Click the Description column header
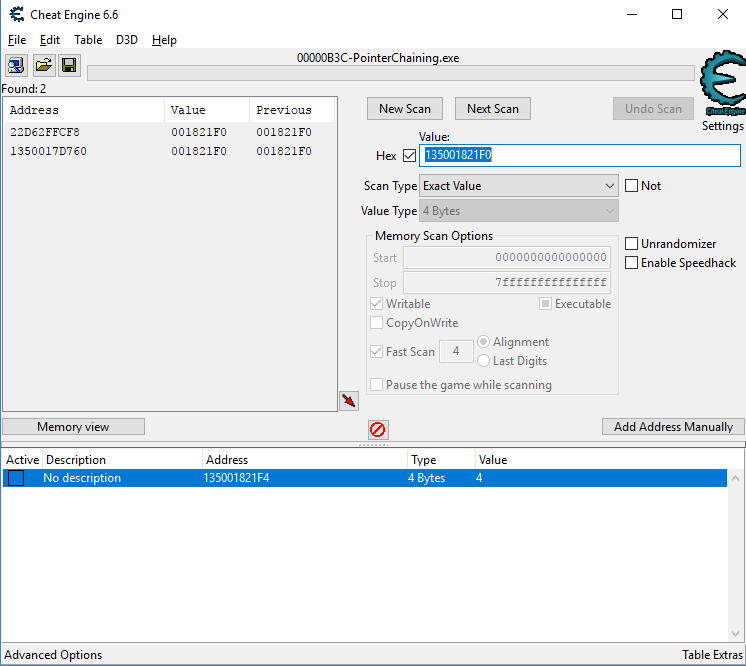Image resolution: width=746 pixels, height=666 pixels. coord(123,460)
